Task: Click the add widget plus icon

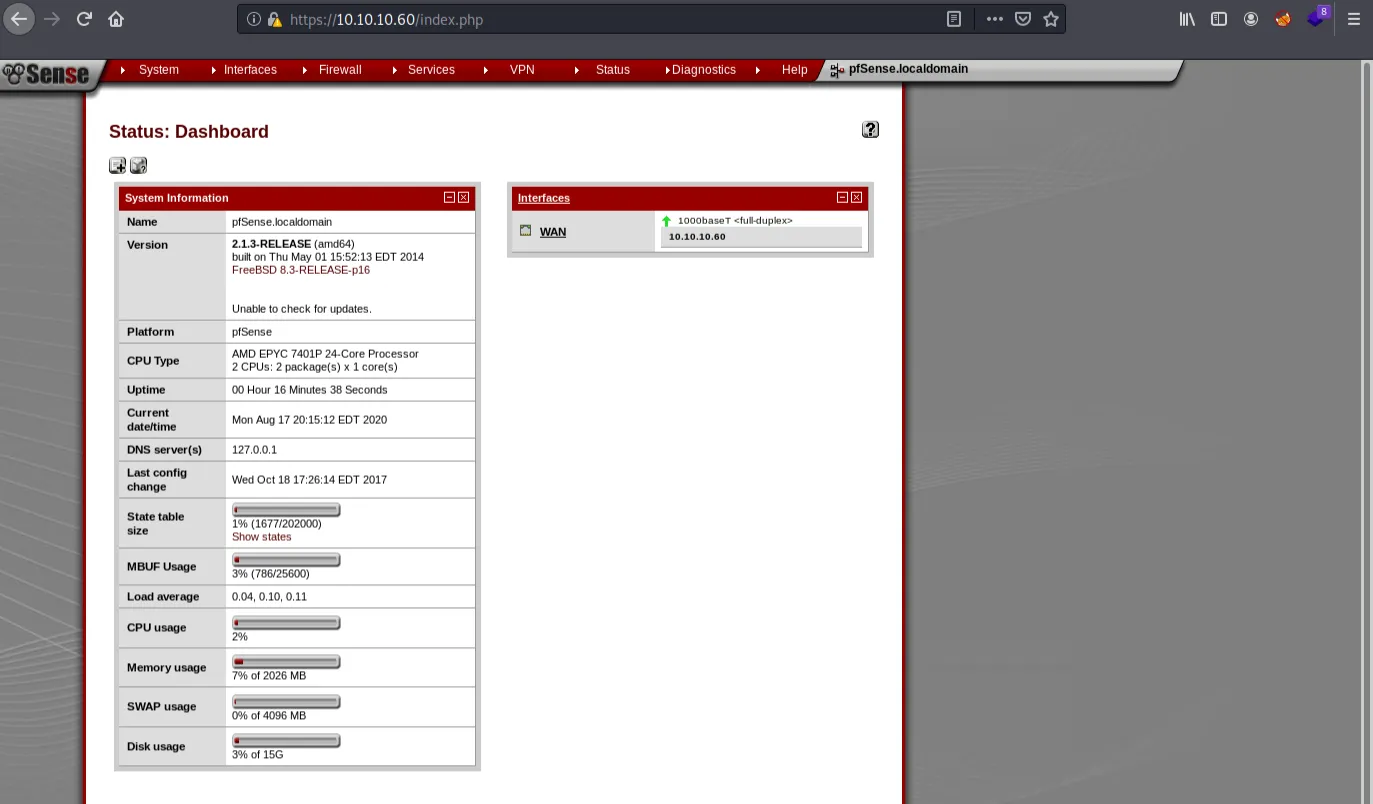Action: tap(117, 166)
